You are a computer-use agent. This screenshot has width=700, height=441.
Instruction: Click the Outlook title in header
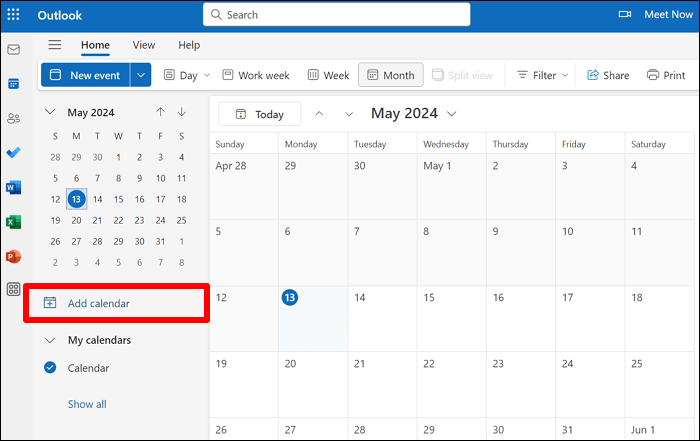click(60, 15)
